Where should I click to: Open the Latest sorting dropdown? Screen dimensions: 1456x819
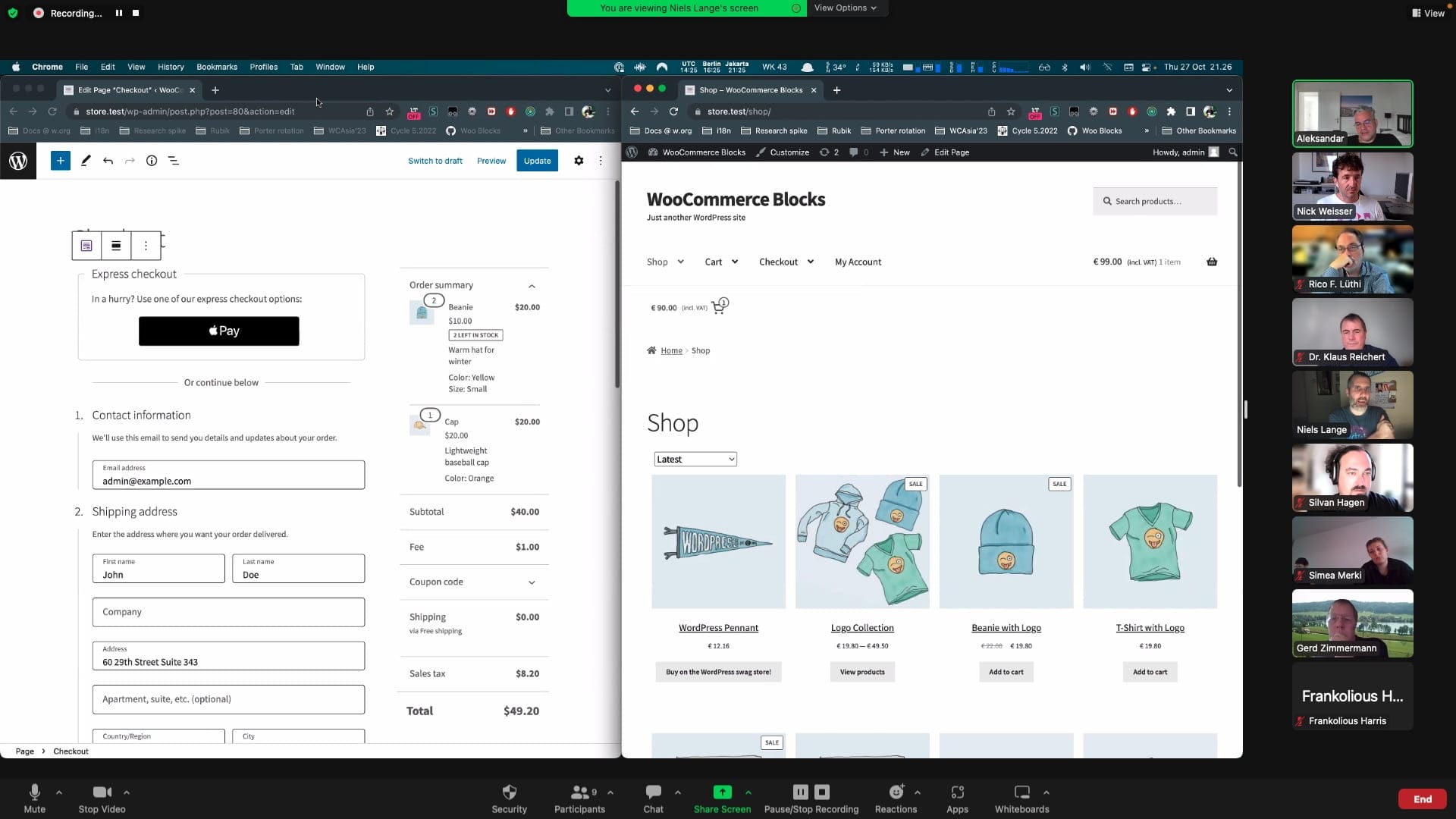(695, 460)
